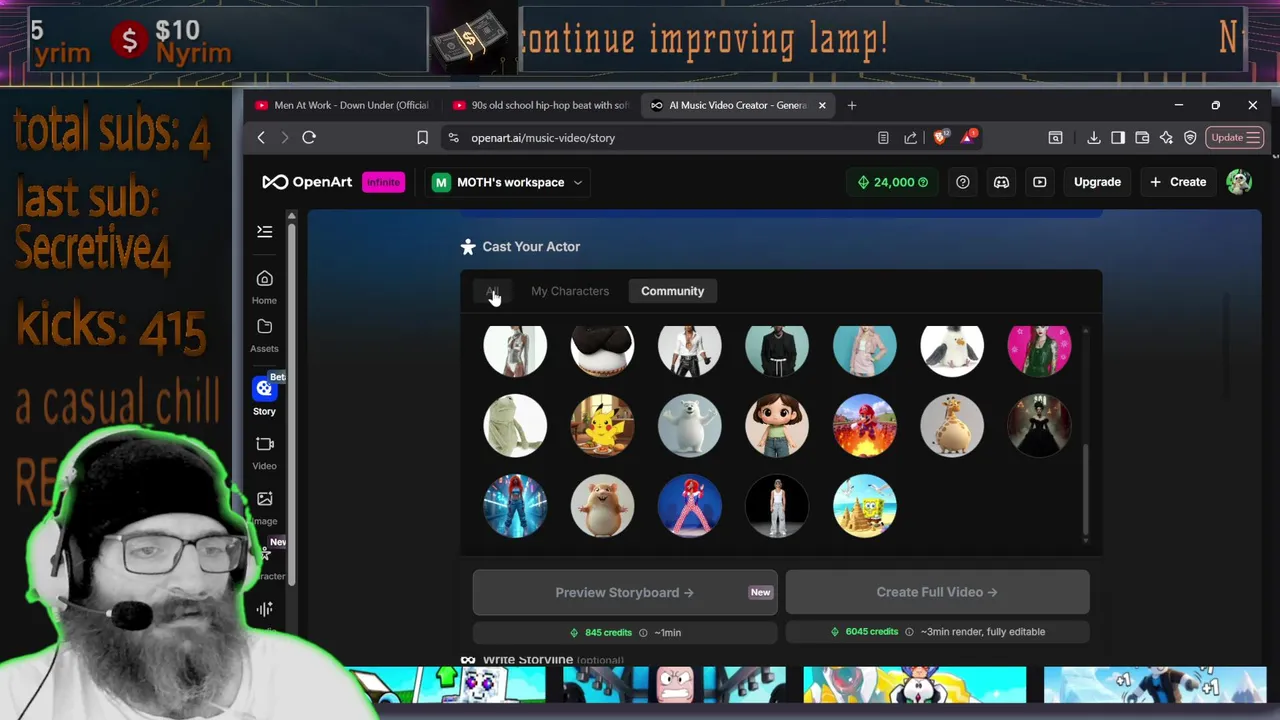Viewport: 1280px width, 720px height.
Task: Expand MOTH's workspace dropdown
Action: click(x=509, y=182)
